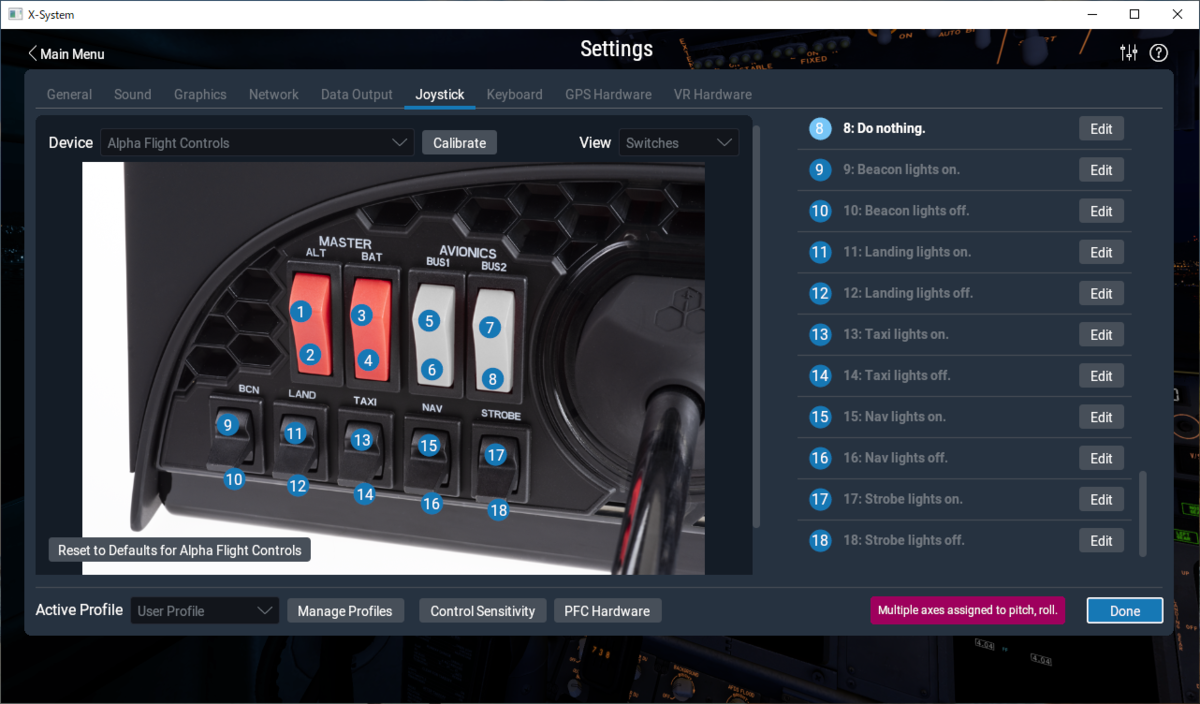Open the help question mark icon
The image size is (1200, 704).
click(x=1159, y=53)
